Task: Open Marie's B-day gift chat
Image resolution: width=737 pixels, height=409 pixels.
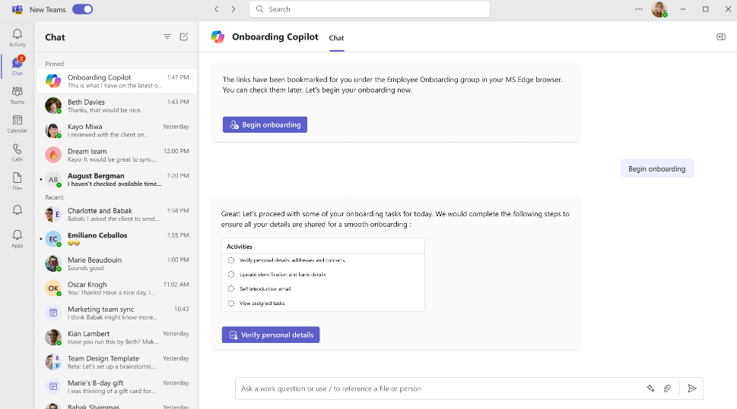Action: [x=117, y=386]
